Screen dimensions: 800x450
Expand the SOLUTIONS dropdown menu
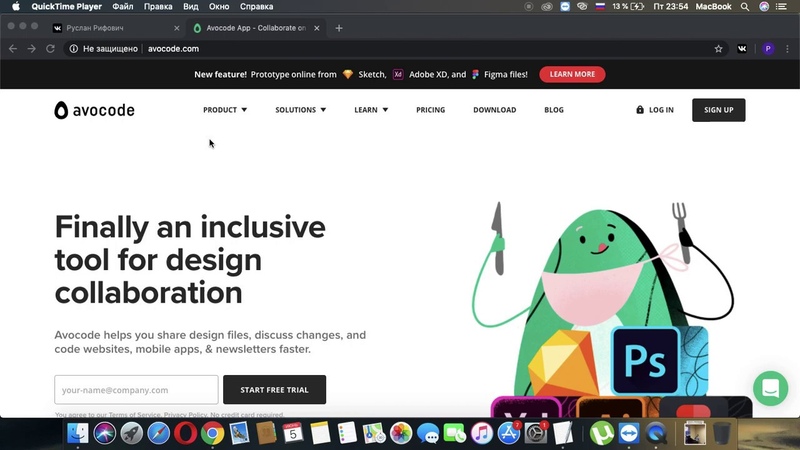pyautogui.click(x=301, y=110)
